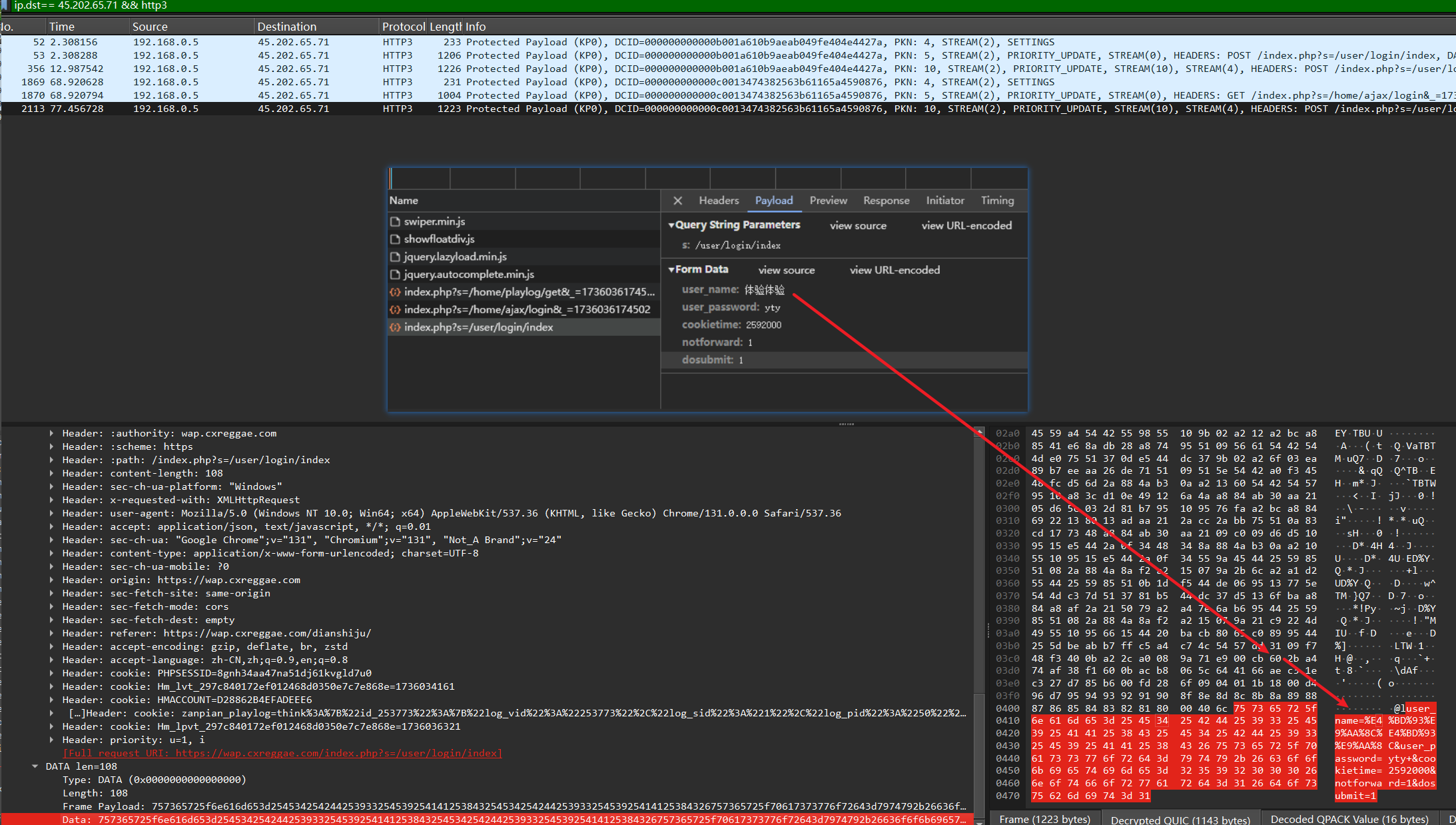Switch to the Response tab
Screen dimensions: 1456x825
tap(886, 201)
